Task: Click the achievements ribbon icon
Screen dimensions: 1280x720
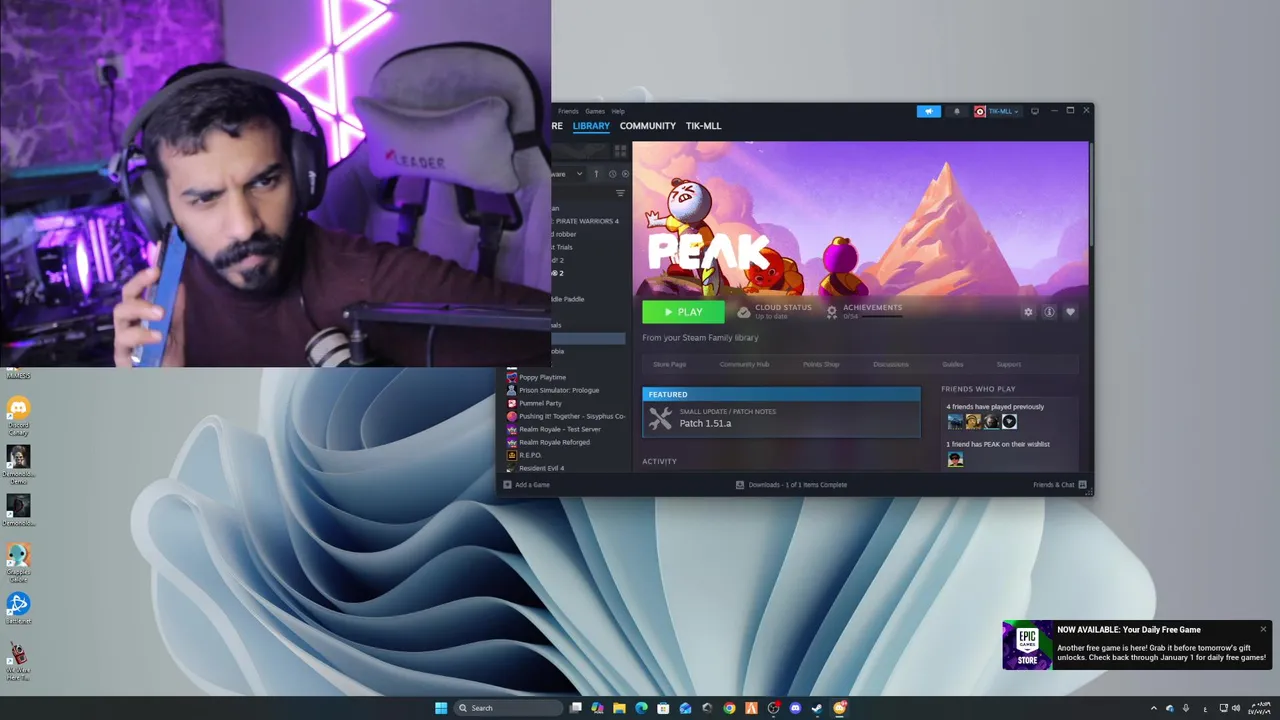Action: [831, 312]
